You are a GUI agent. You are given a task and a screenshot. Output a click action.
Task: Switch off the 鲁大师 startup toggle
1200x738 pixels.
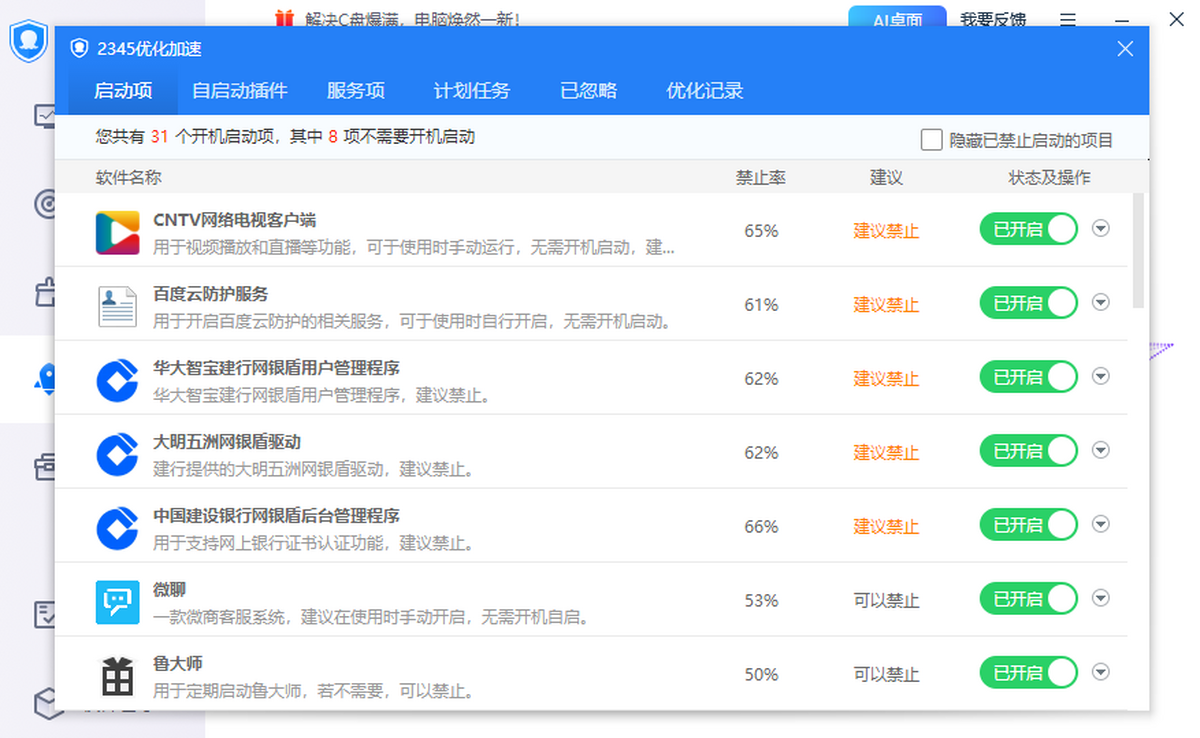[x=1028, y=673]
